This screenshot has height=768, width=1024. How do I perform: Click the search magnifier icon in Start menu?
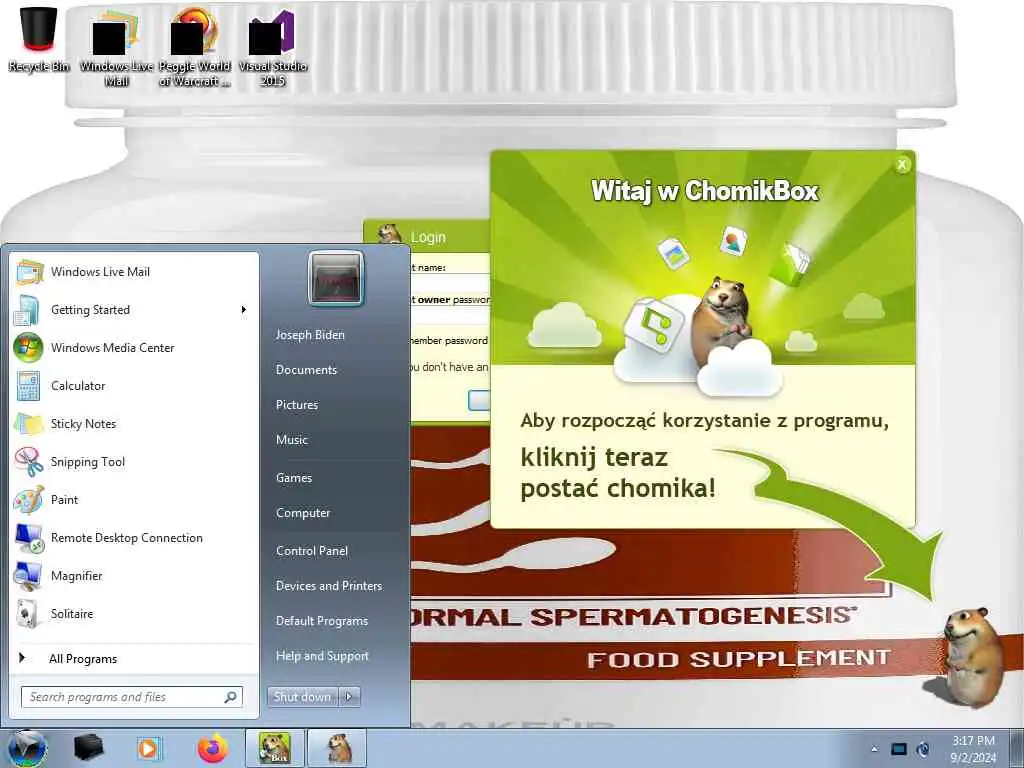point(231,697)
